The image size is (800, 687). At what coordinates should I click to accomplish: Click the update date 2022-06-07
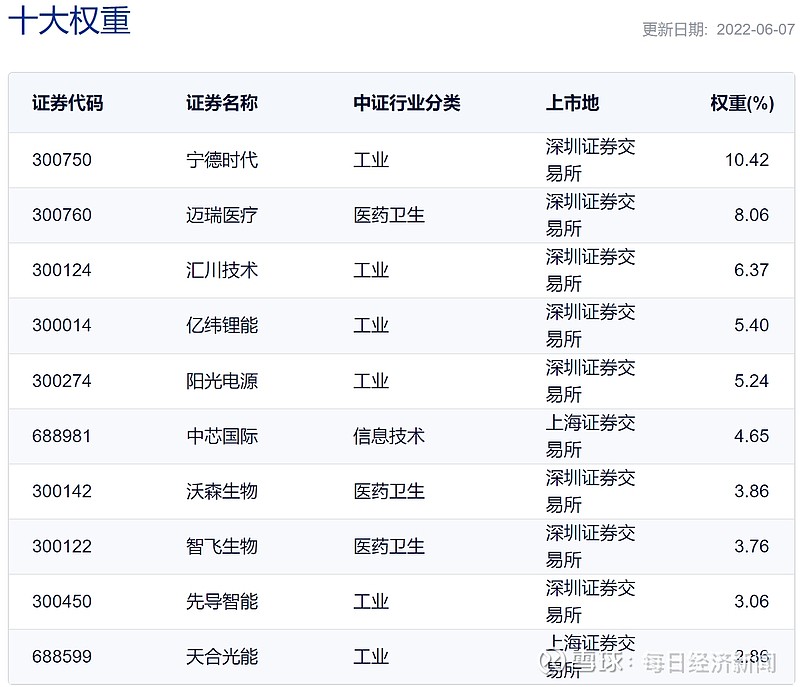pos(756,30)
